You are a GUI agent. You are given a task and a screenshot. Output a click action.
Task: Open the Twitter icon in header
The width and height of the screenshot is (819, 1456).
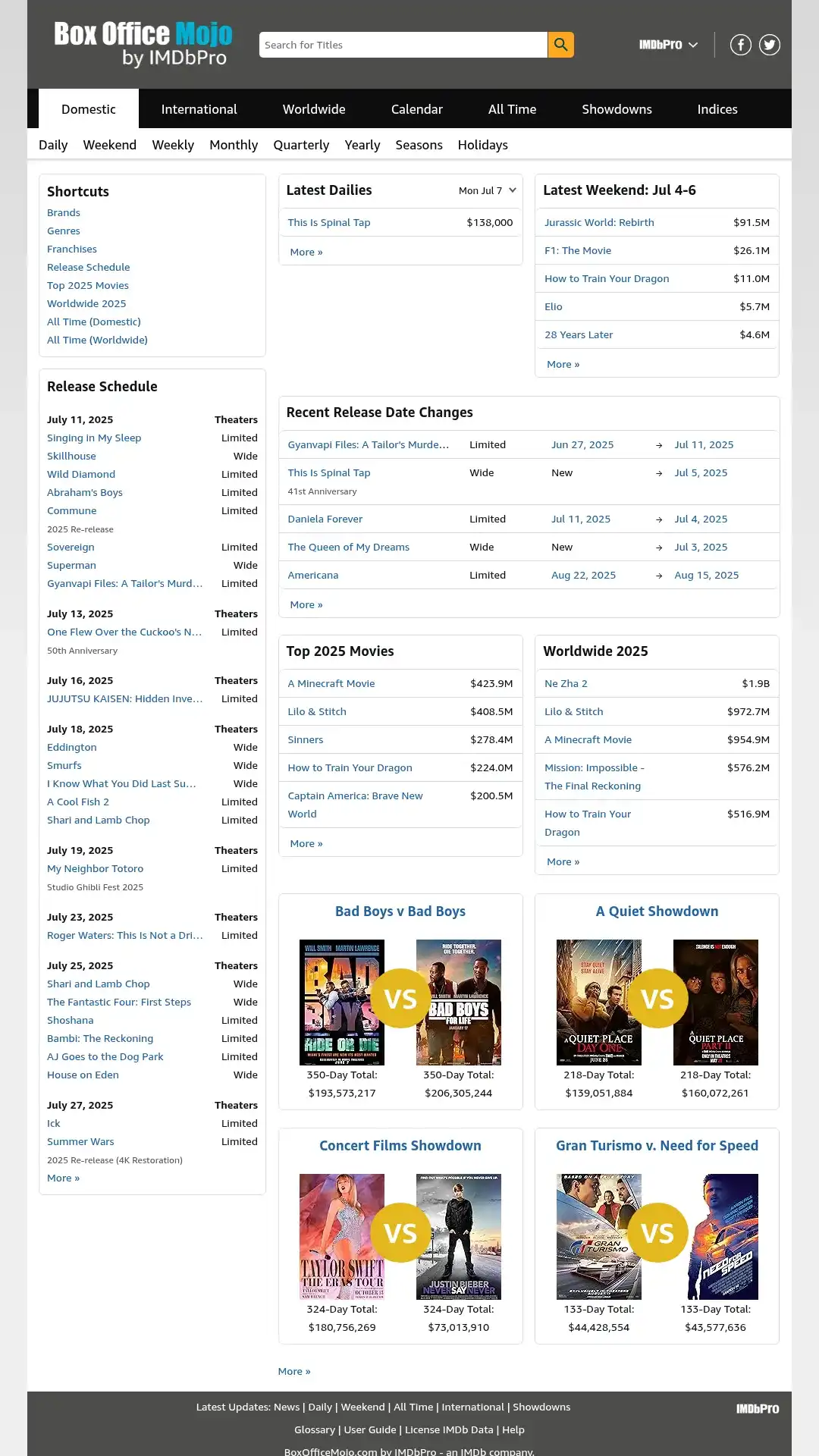click(x=770, y=45)
